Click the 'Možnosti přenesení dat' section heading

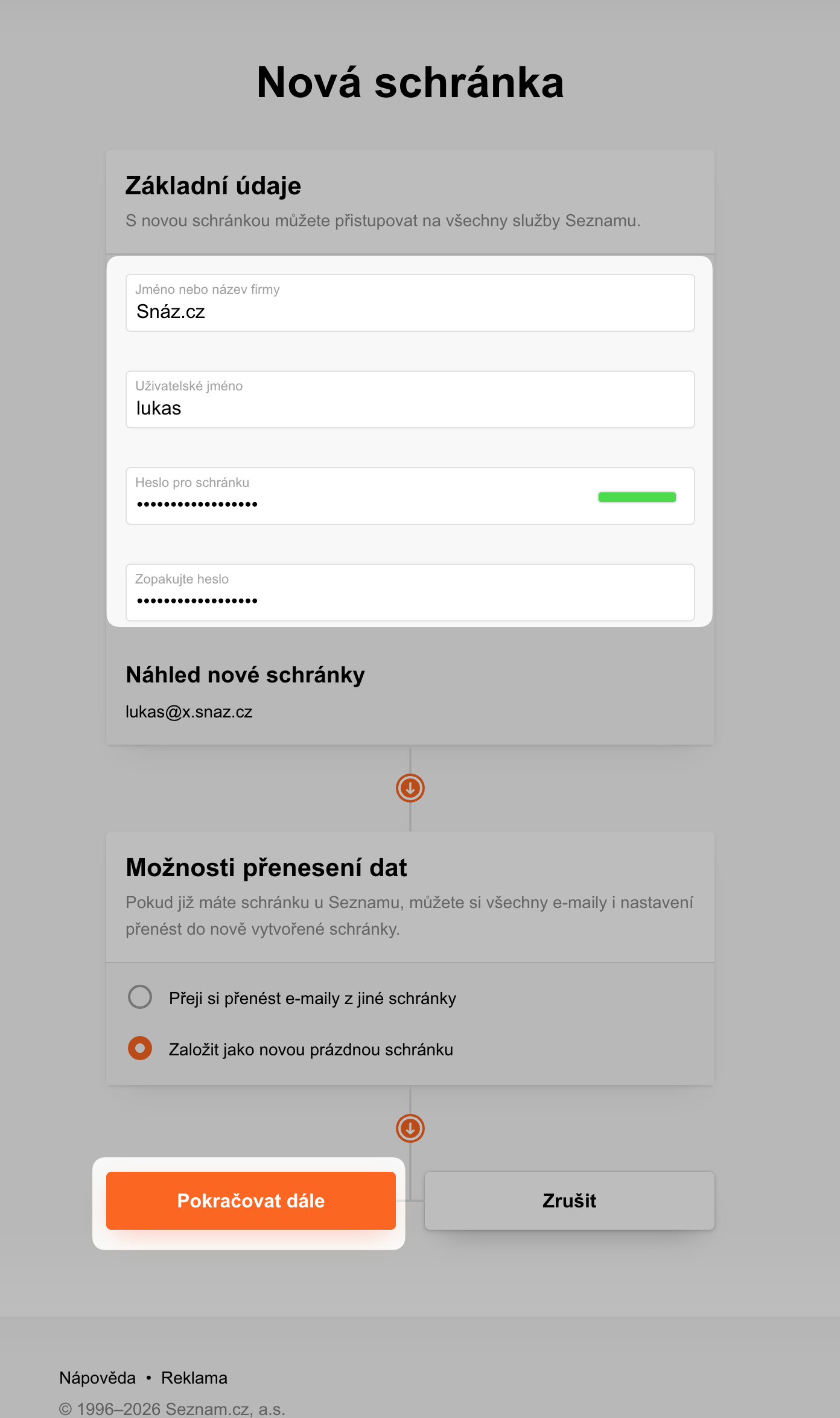pos(266,868)
